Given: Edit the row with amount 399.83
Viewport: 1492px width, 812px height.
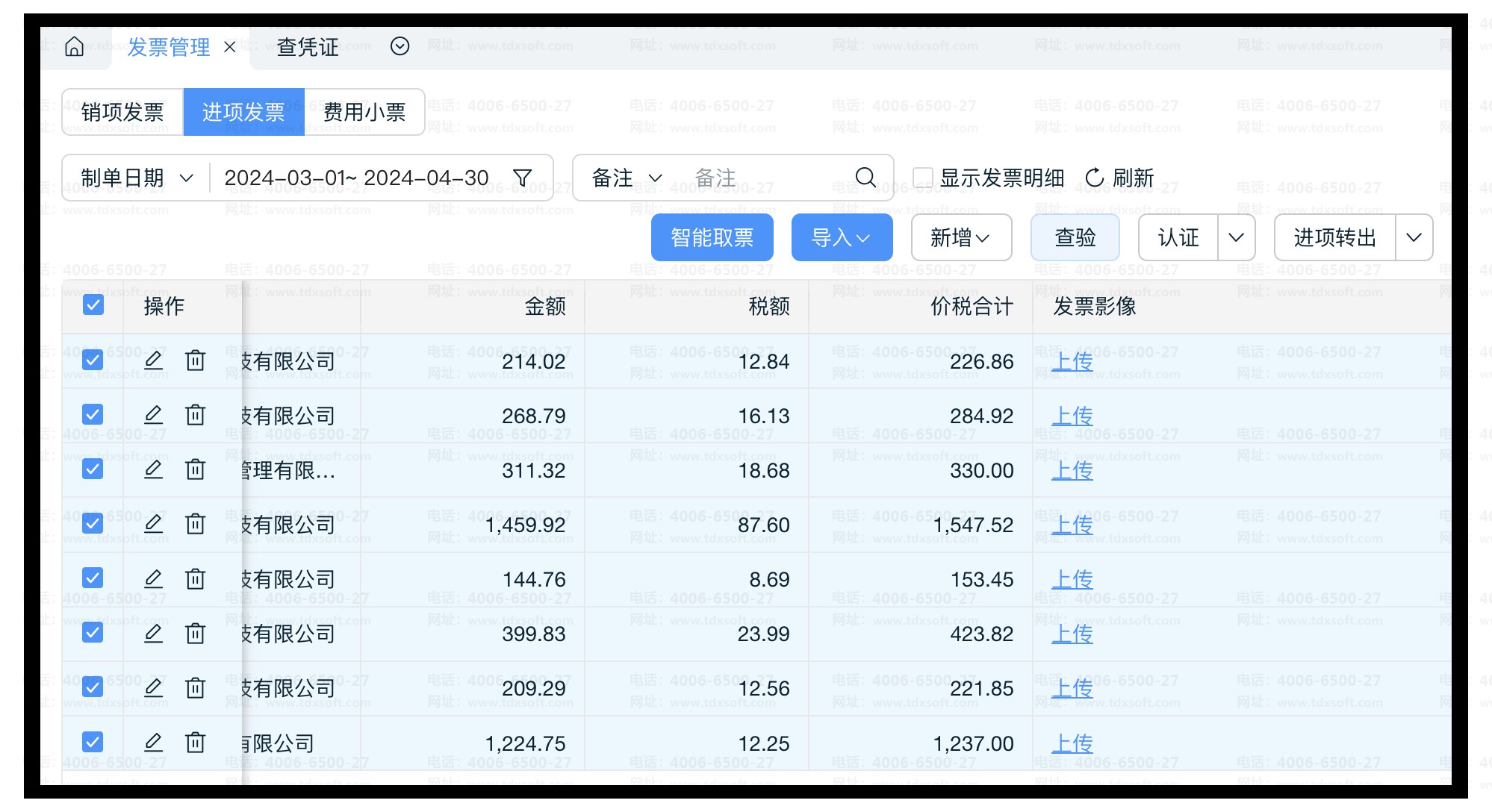Looking at the screenshot, I should coord(153,634).
